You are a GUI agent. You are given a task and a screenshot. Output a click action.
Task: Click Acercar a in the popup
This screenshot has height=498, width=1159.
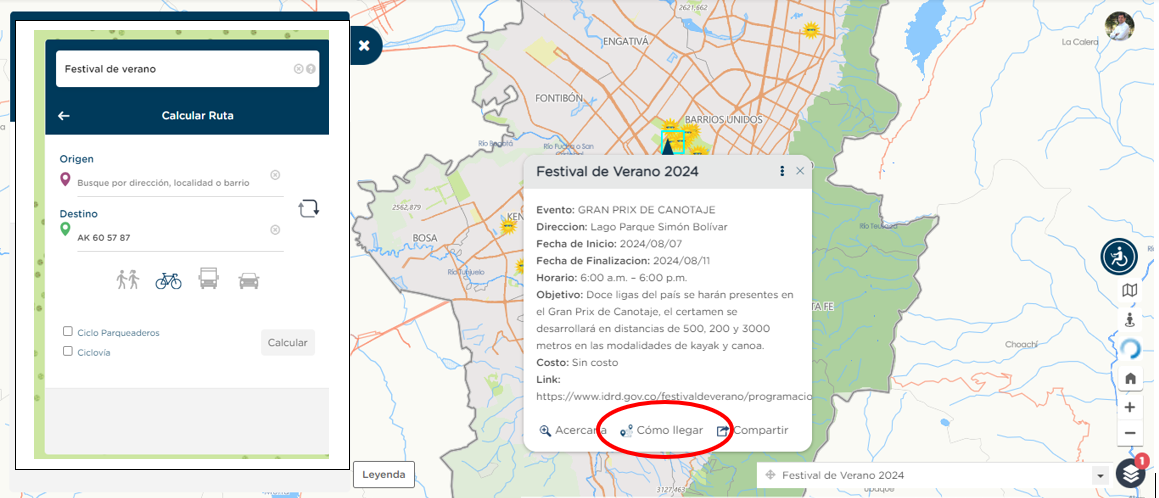[574, 431]
